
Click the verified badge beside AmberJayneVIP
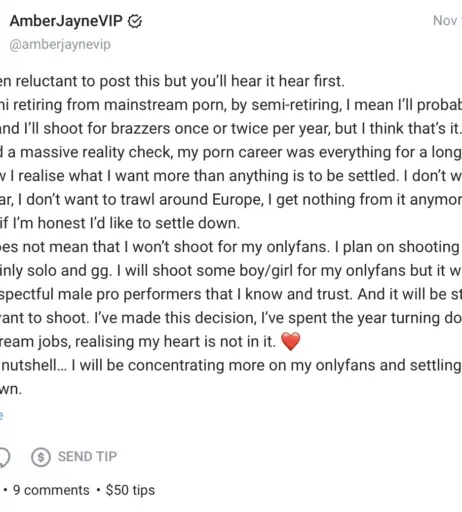135,21
